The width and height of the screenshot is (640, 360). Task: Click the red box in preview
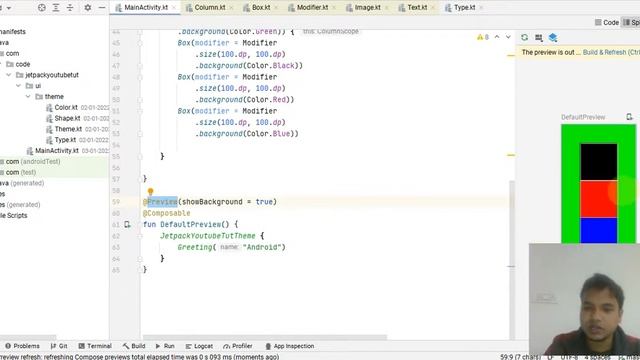coord(599,199)
